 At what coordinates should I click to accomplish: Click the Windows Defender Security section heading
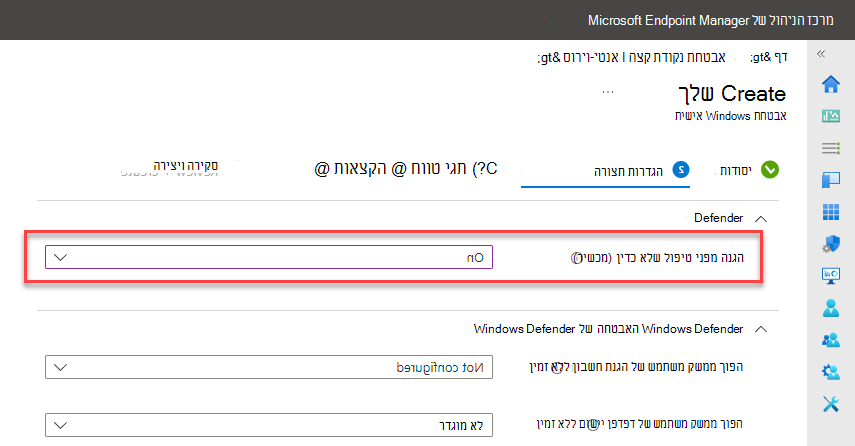coord(608,329)
